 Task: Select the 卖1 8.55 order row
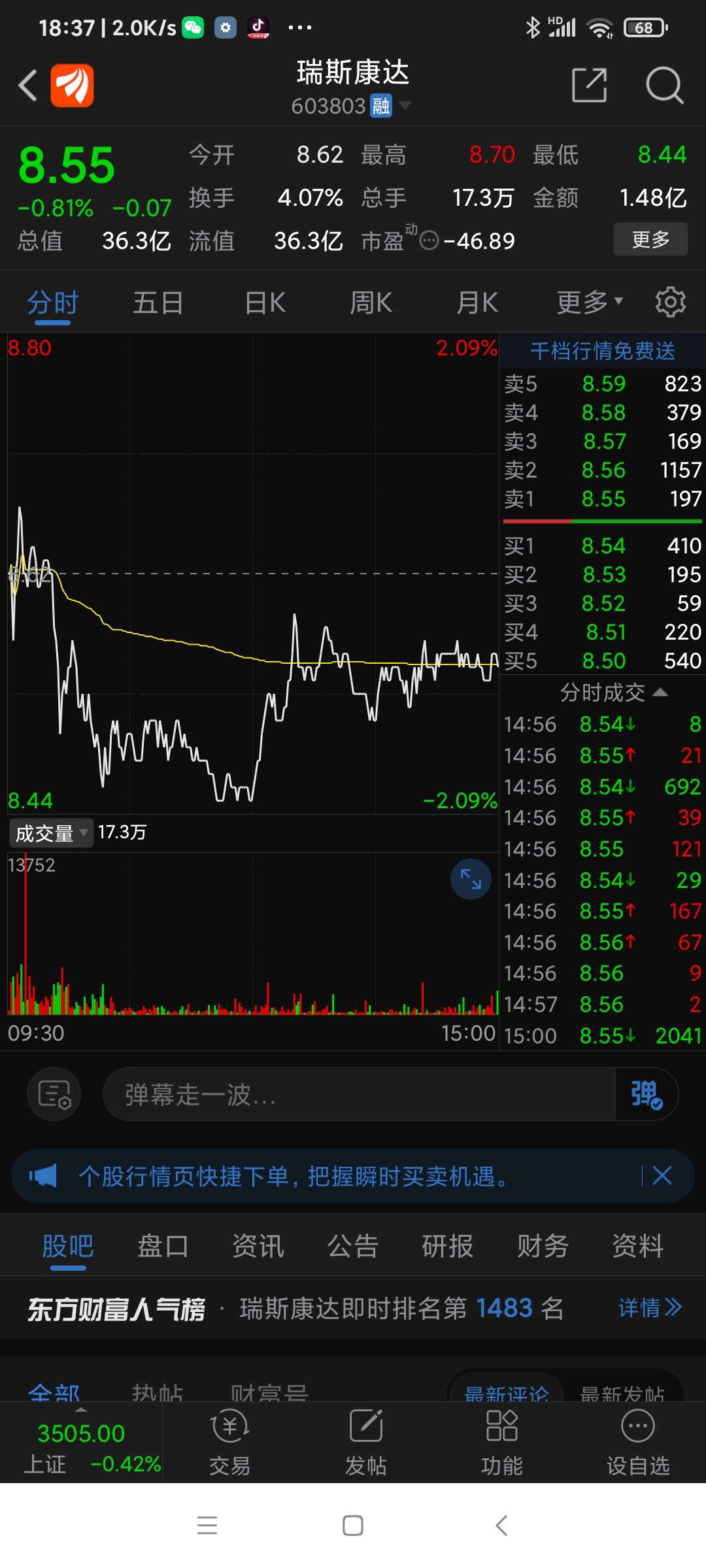tap(603, 498)
